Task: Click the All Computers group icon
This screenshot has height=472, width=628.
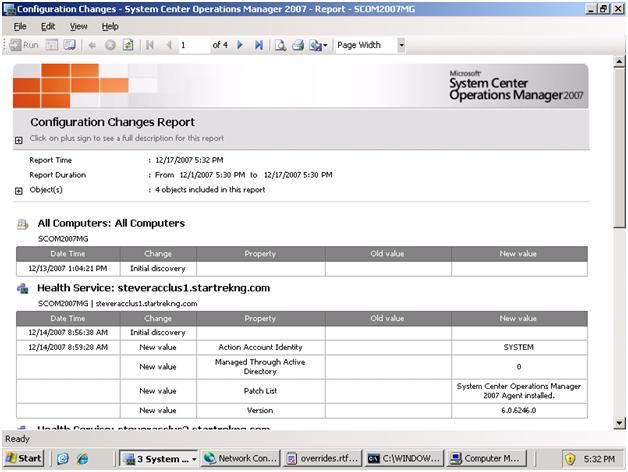Action: [22, 224]
